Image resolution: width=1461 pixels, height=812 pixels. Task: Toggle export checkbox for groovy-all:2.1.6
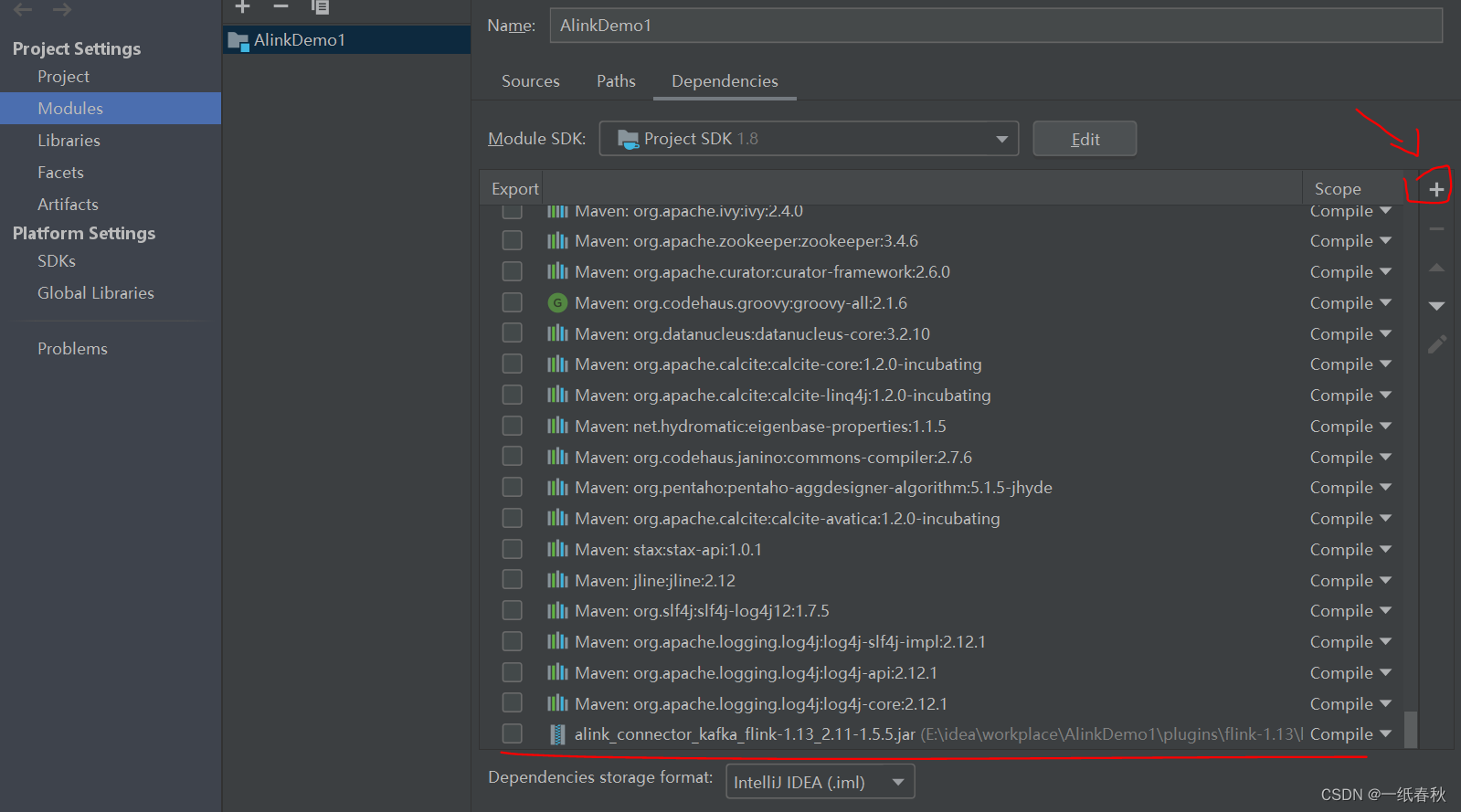pos(513,302)
